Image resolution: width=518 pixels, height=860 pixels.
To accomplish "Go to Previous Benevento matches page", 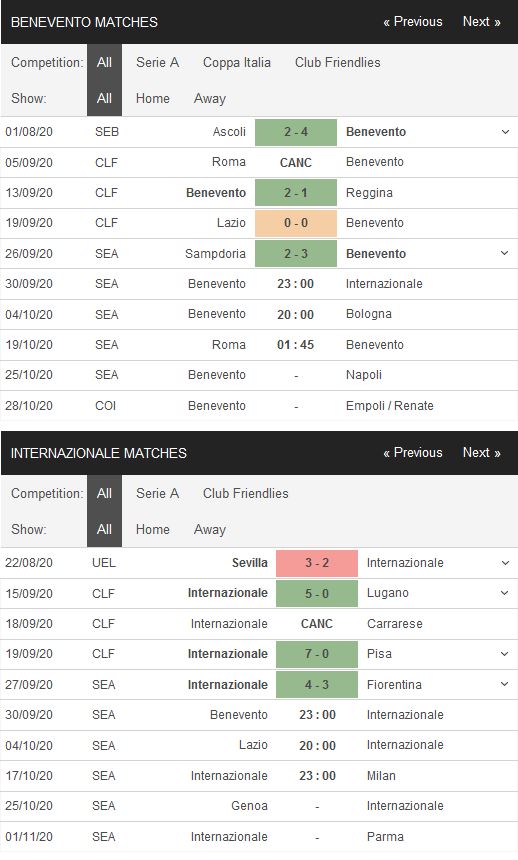I will pos(413,22).
